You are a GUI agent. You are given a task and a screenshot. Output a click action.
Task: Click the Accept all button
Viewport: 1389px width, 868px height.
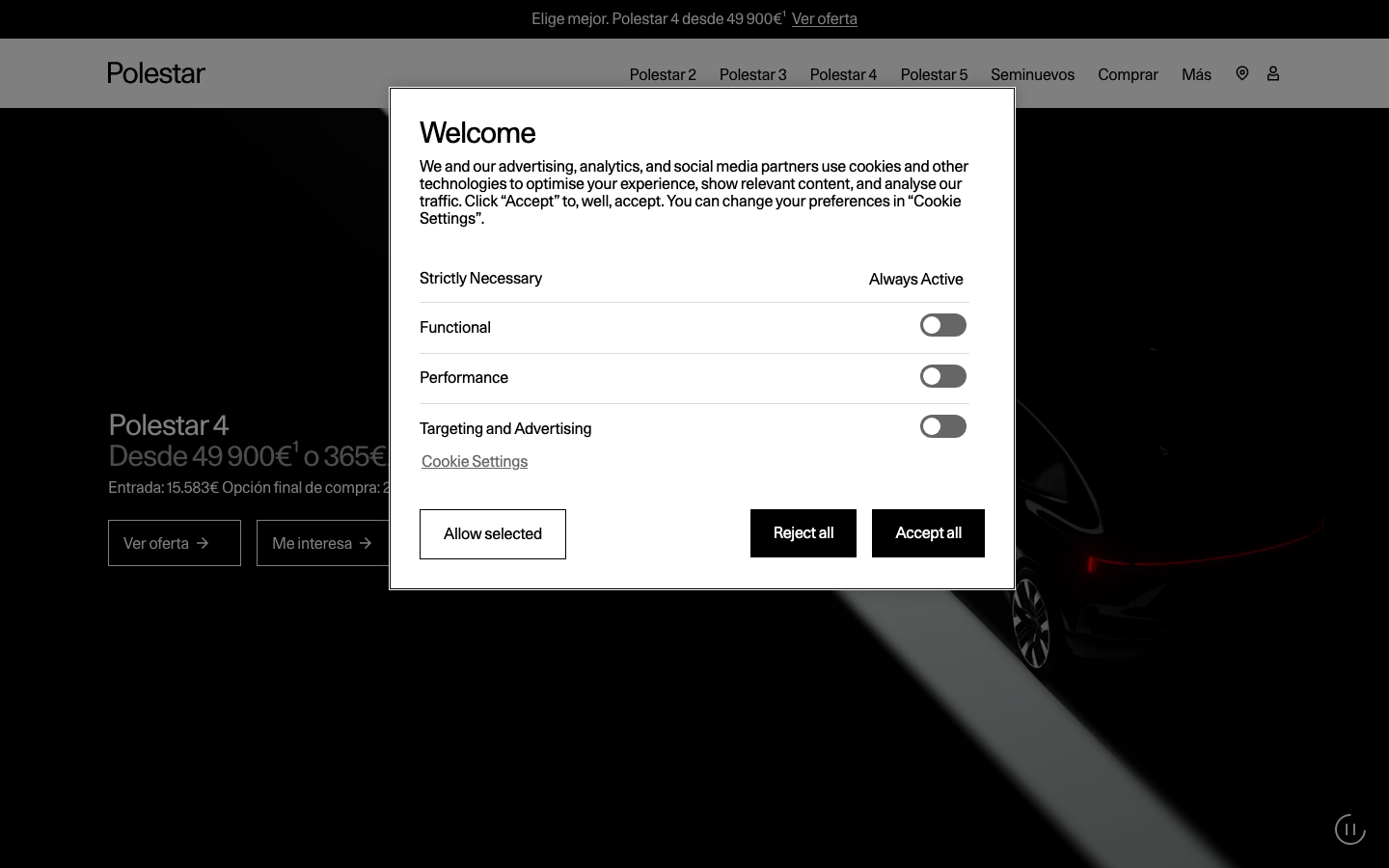pos(928,533)
